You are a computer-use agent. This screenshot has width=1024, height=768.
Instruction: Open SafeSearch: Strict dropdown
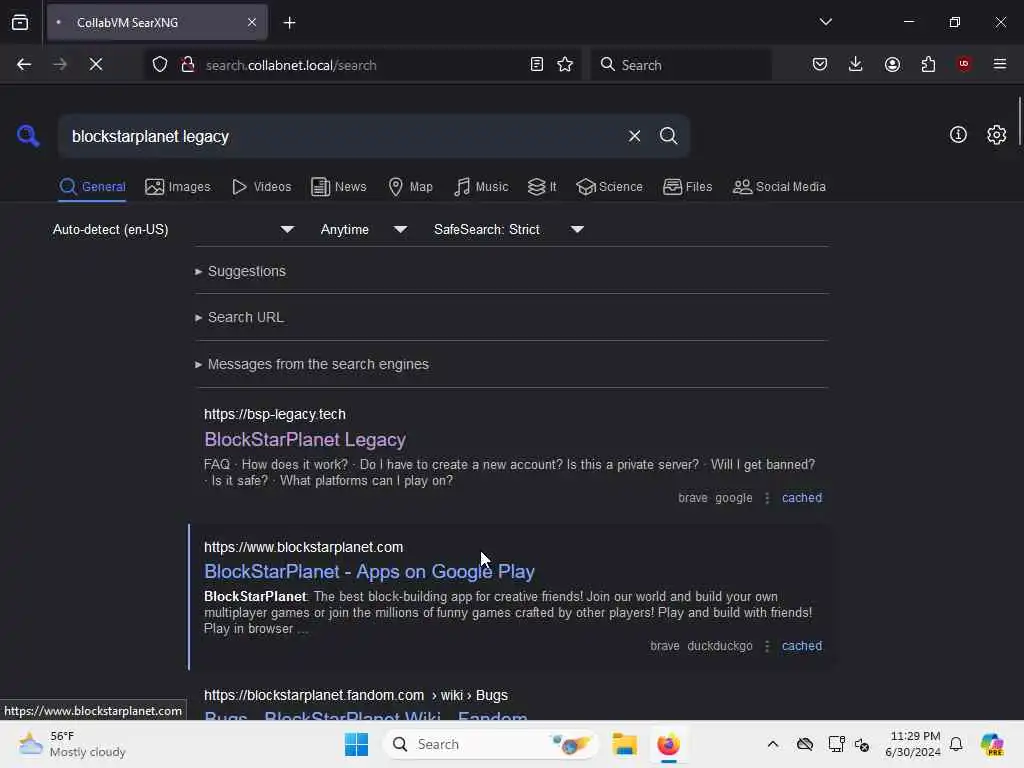[509, 229]
